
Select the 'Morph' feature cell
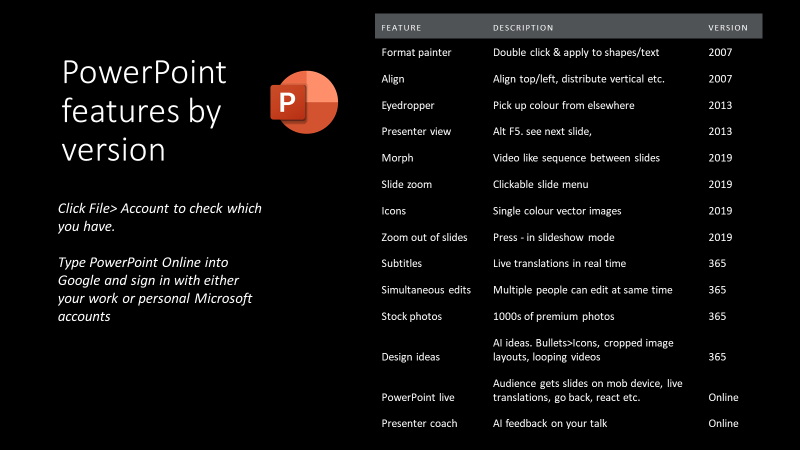[x=397, y=158]
